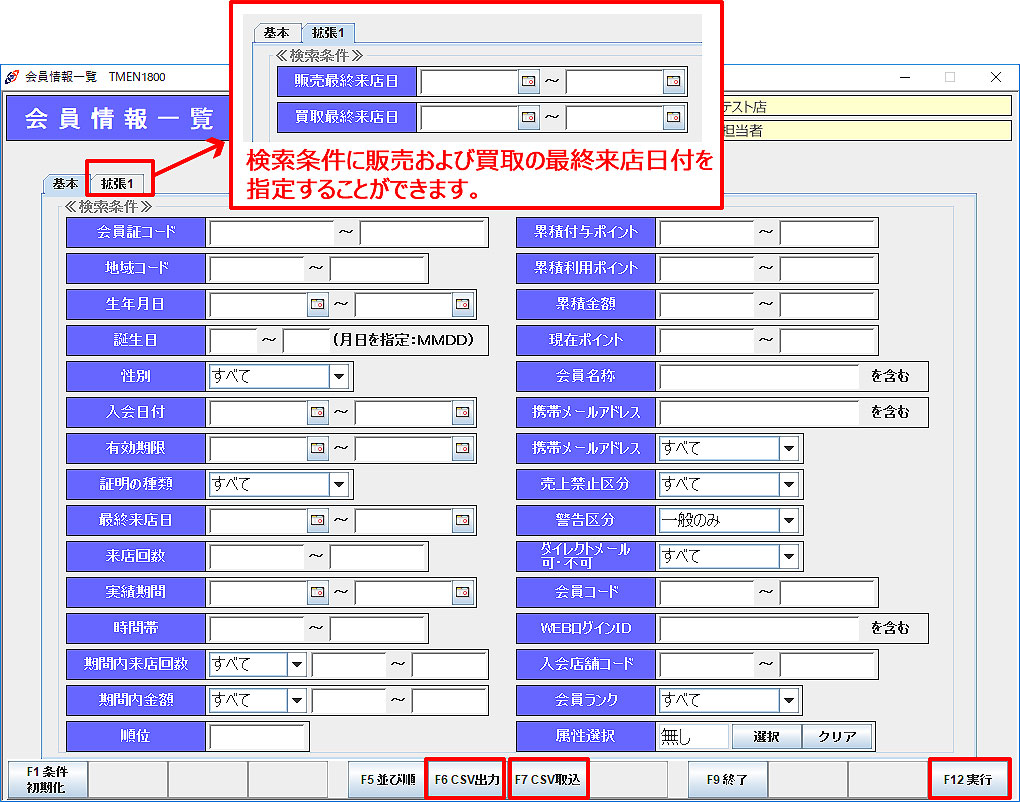Open calendar for 実績期間 end date

tap(463, 592)
